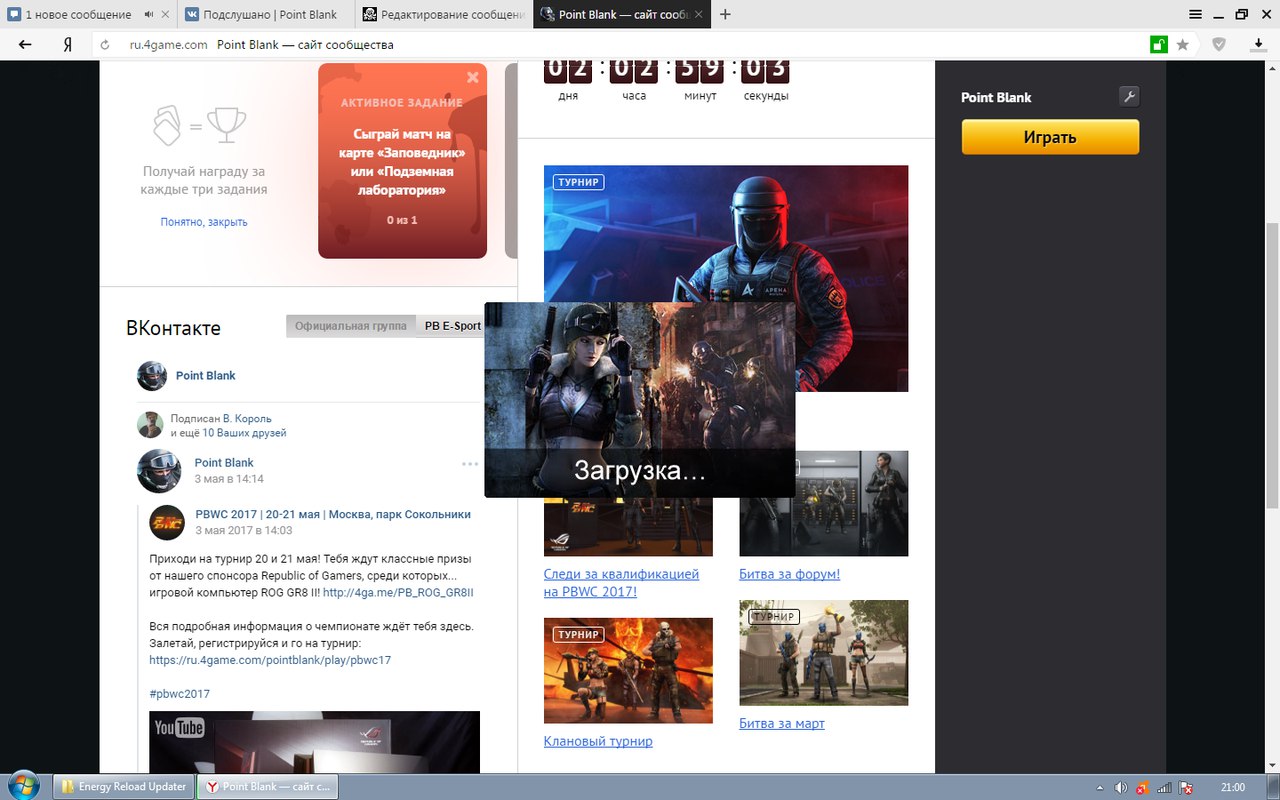Open 4ga.me/PB_ROG_GR8II link
This screenshot has width=1280, height=800.
click(398, 593)
